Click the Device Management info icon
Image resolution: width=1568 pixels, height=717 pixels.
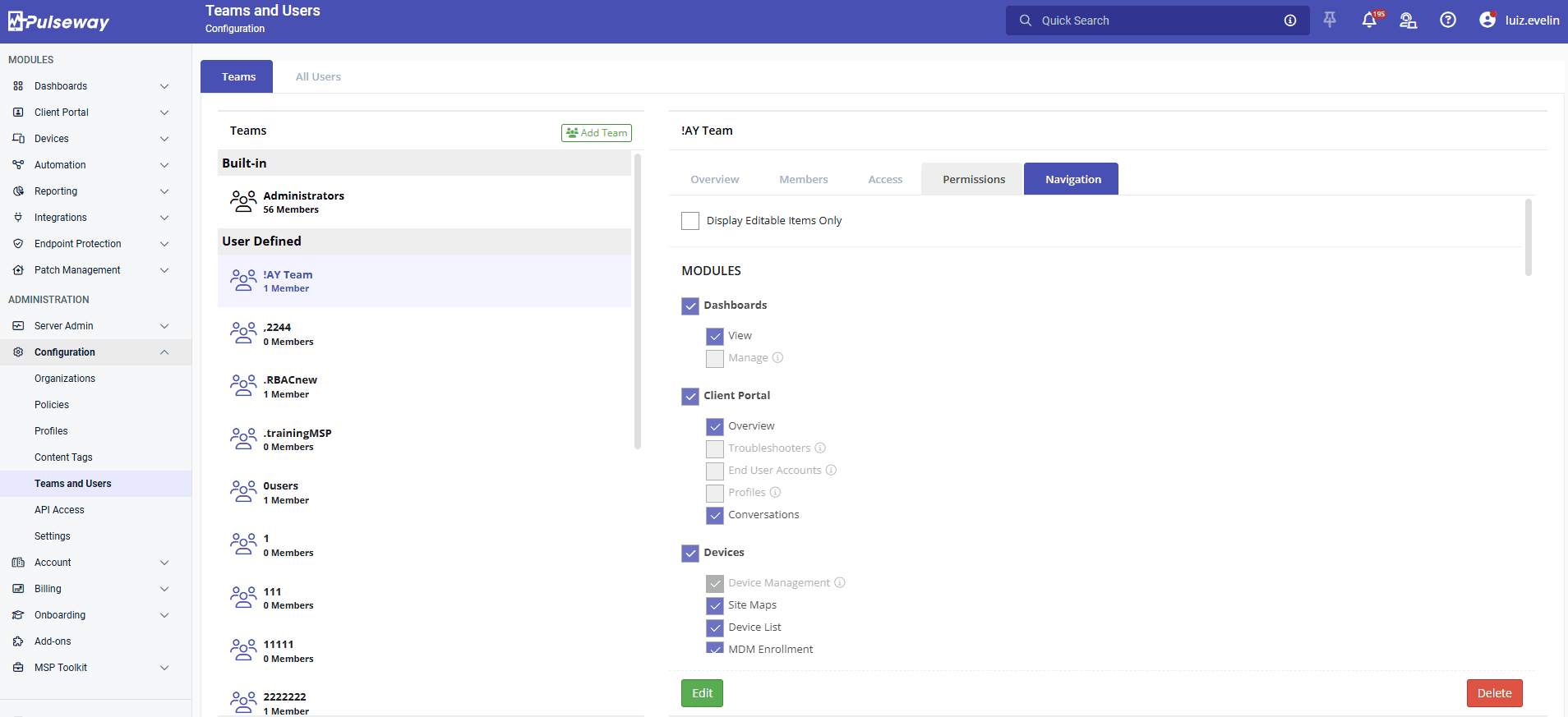click(x=840, y=583)
